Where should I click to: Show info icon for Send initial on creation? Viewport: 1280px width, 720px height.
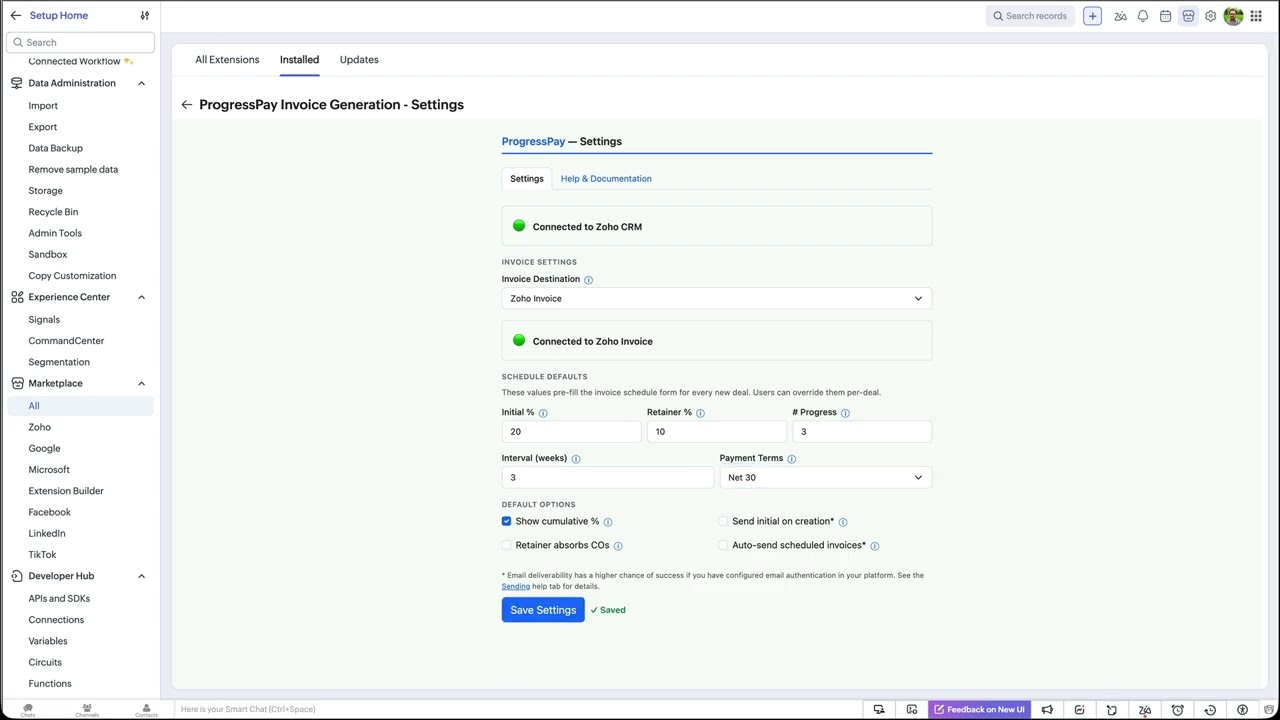coord(842,522)
